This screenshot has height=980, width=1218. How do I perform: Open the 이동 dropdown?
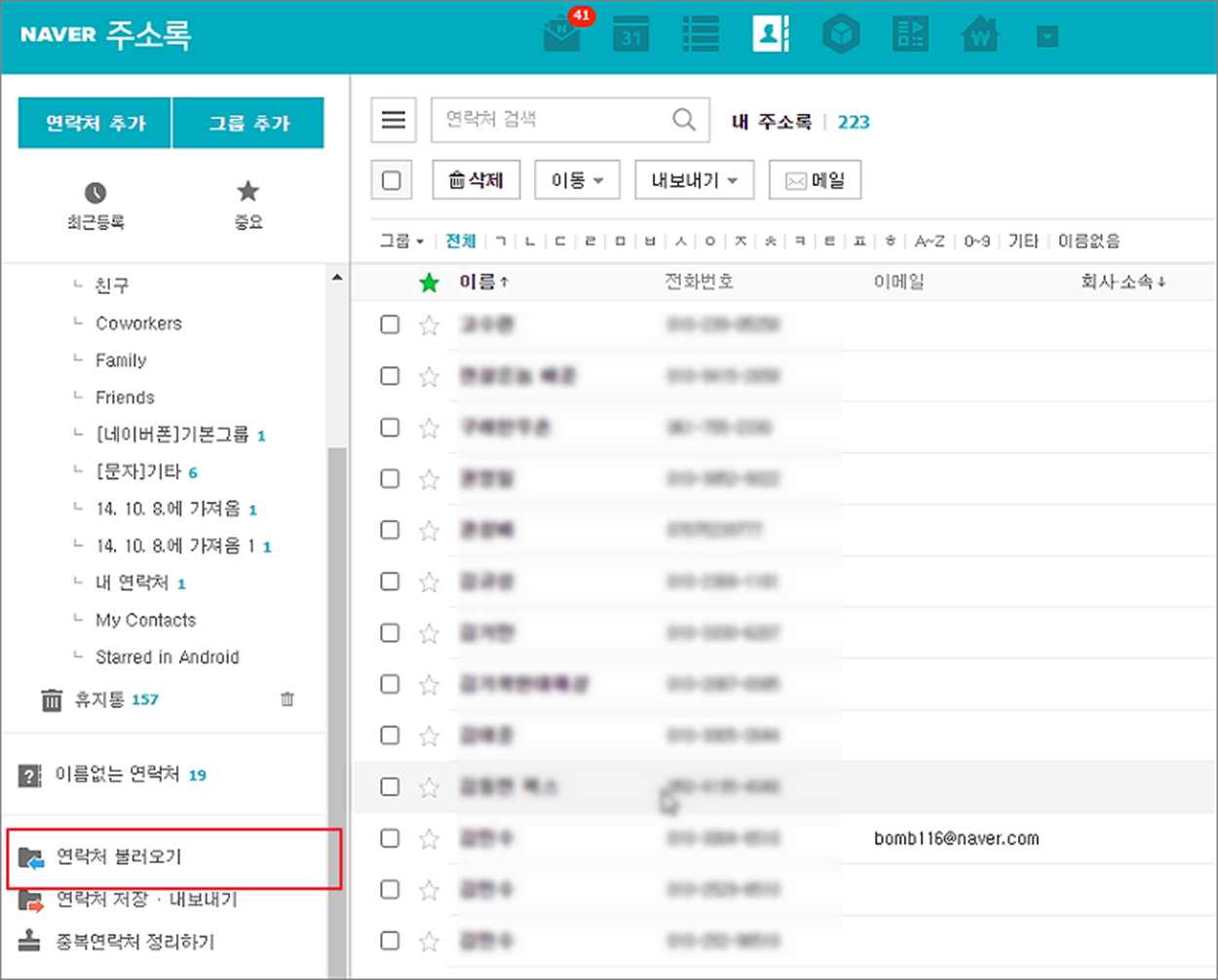tap(578, 180)
